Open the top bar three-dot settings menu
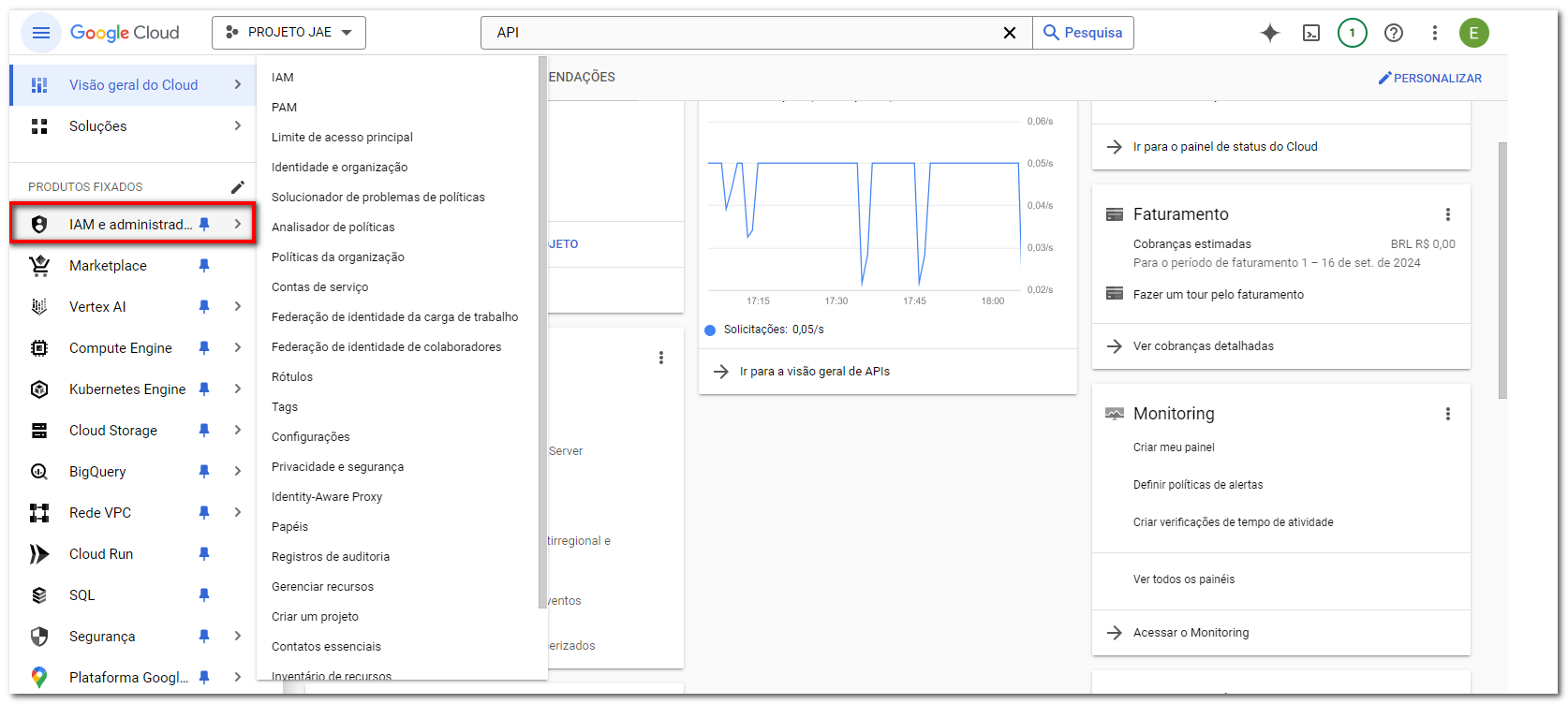This screenshot has height=704, width=1568. (x=1435, y=33)
